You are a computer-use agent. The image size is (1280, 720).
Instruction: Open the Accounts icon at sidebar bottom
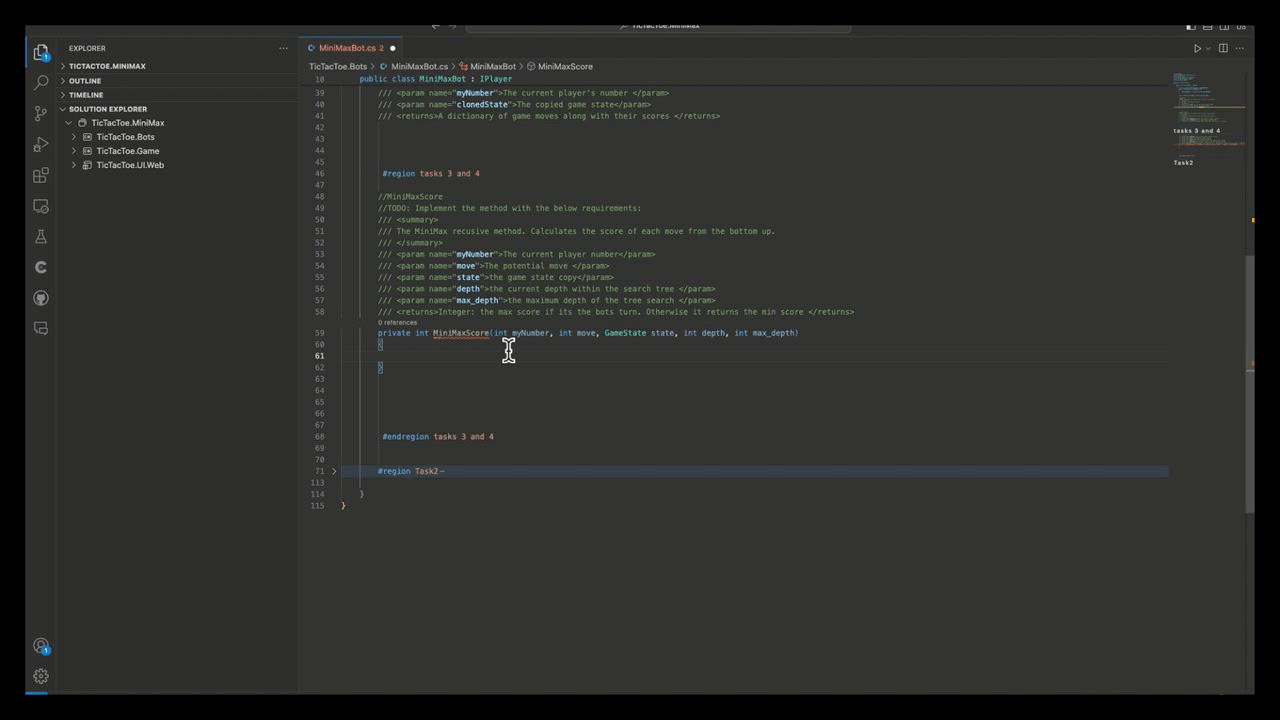click(x=40, y=646)
